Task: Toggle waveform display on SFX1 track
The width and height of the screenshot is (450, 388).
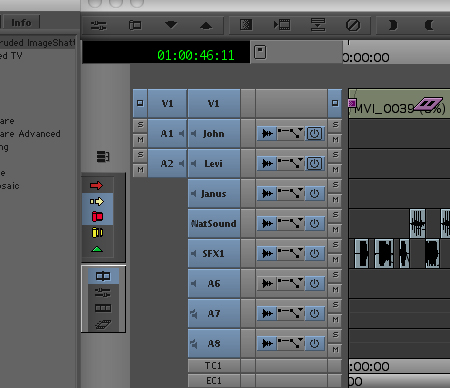Action: [267, 253]
